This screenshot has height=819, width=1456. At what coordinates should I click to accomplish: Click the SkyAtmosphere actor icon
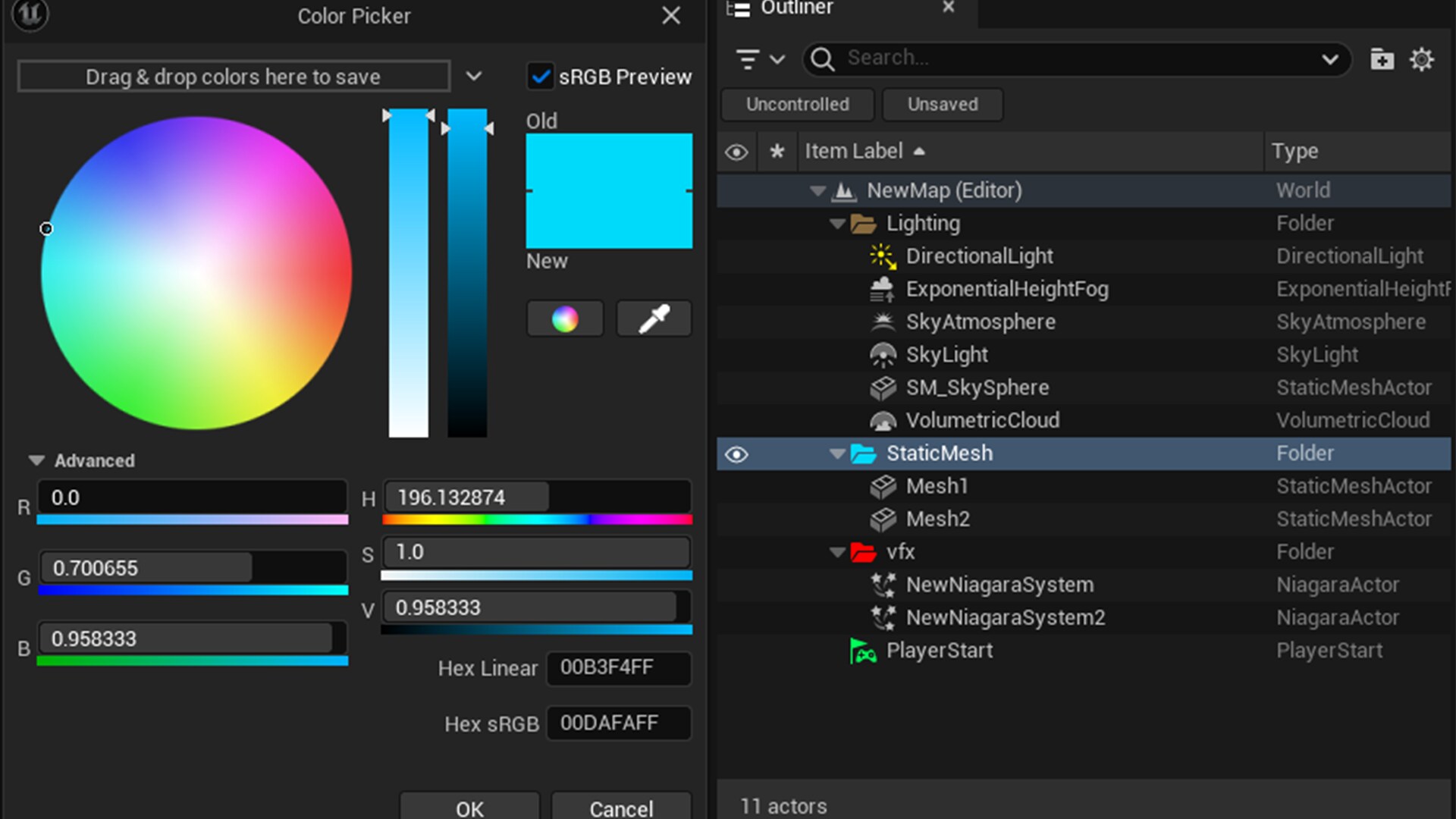pyautogui.click(x=882, y=322)
